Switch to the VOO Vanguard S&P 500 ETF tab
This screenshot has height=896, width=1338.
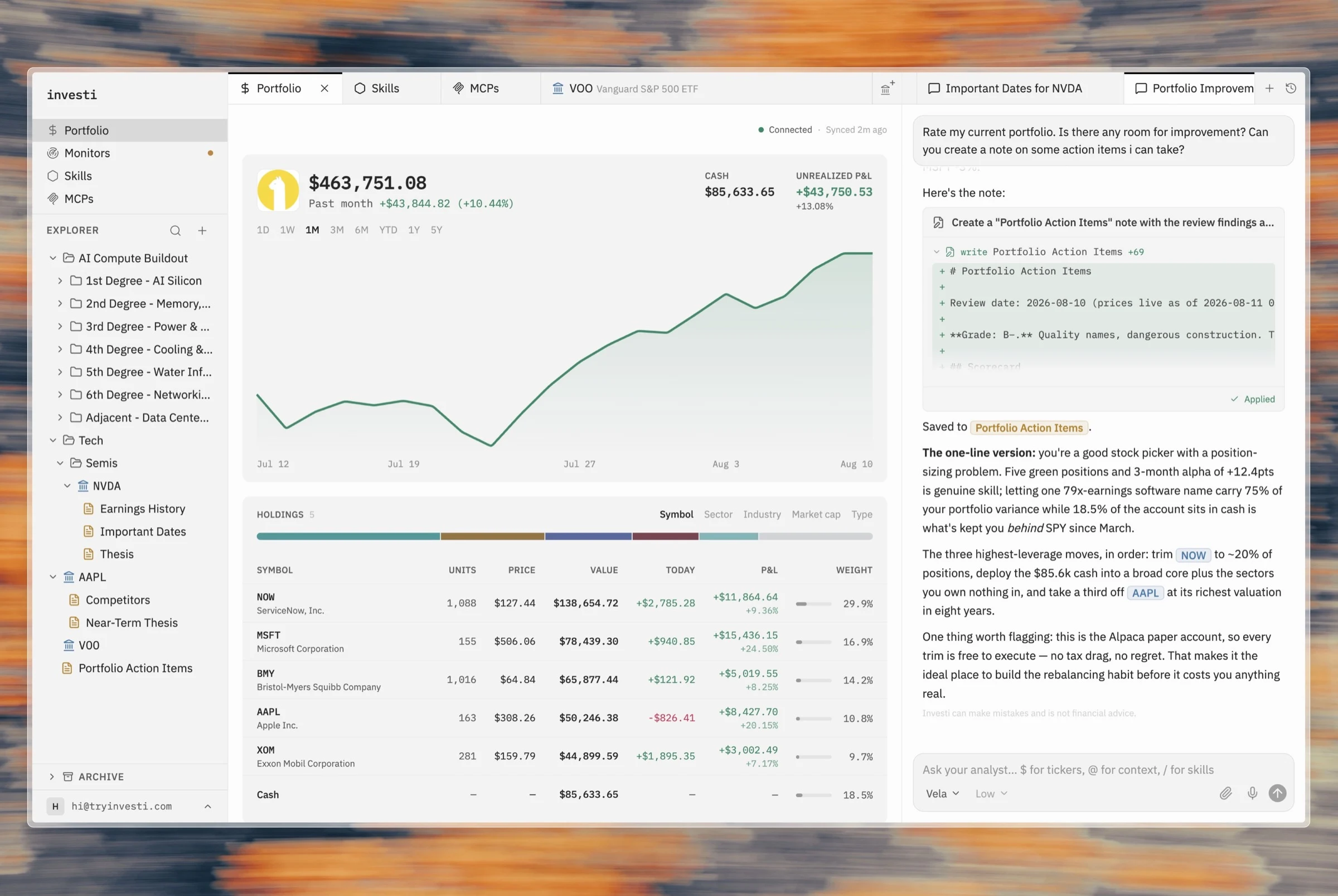coord(706,89)
